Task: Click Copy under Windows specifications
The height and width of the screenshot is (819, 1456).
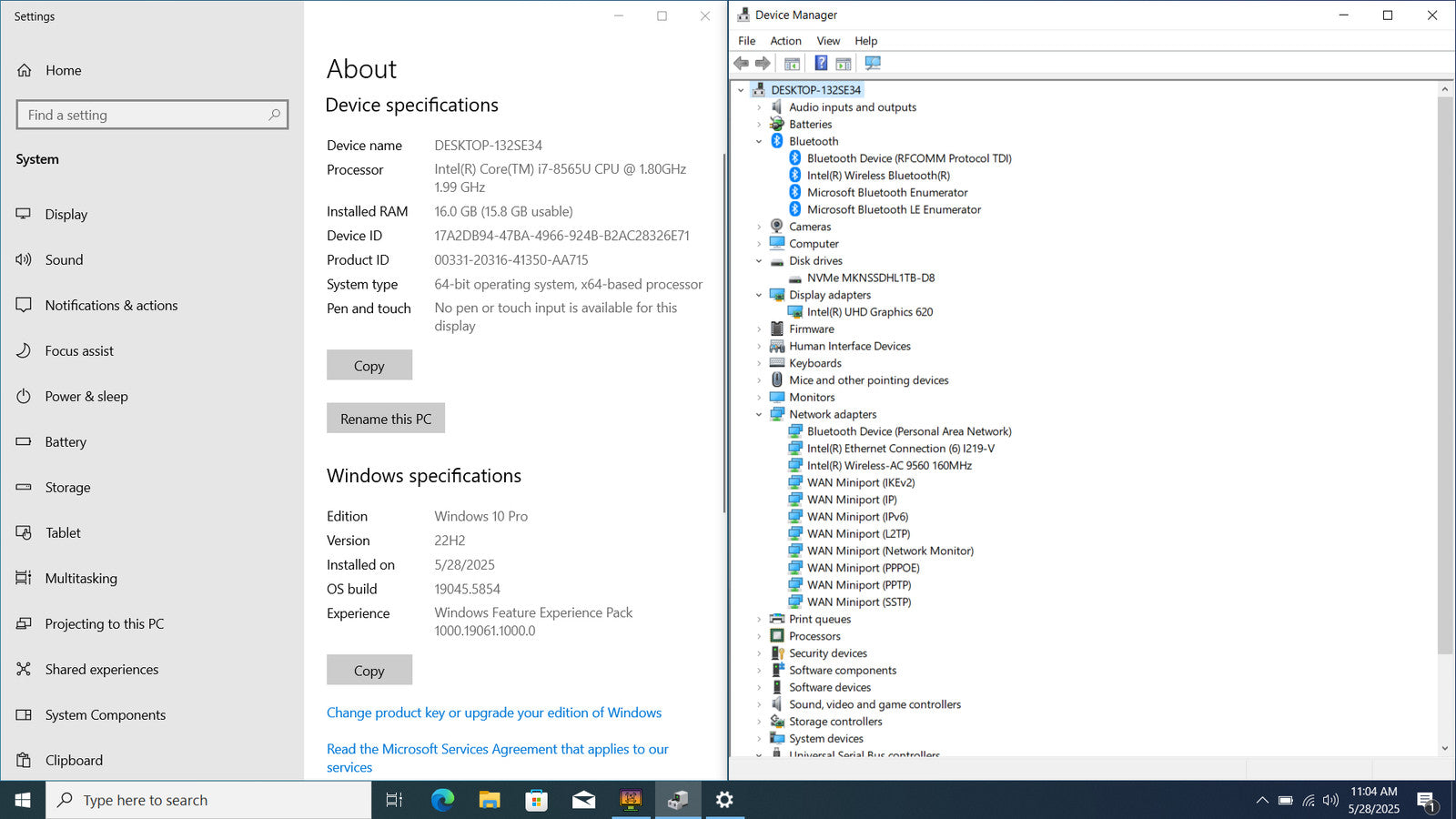Action: (x=369, y=670)
